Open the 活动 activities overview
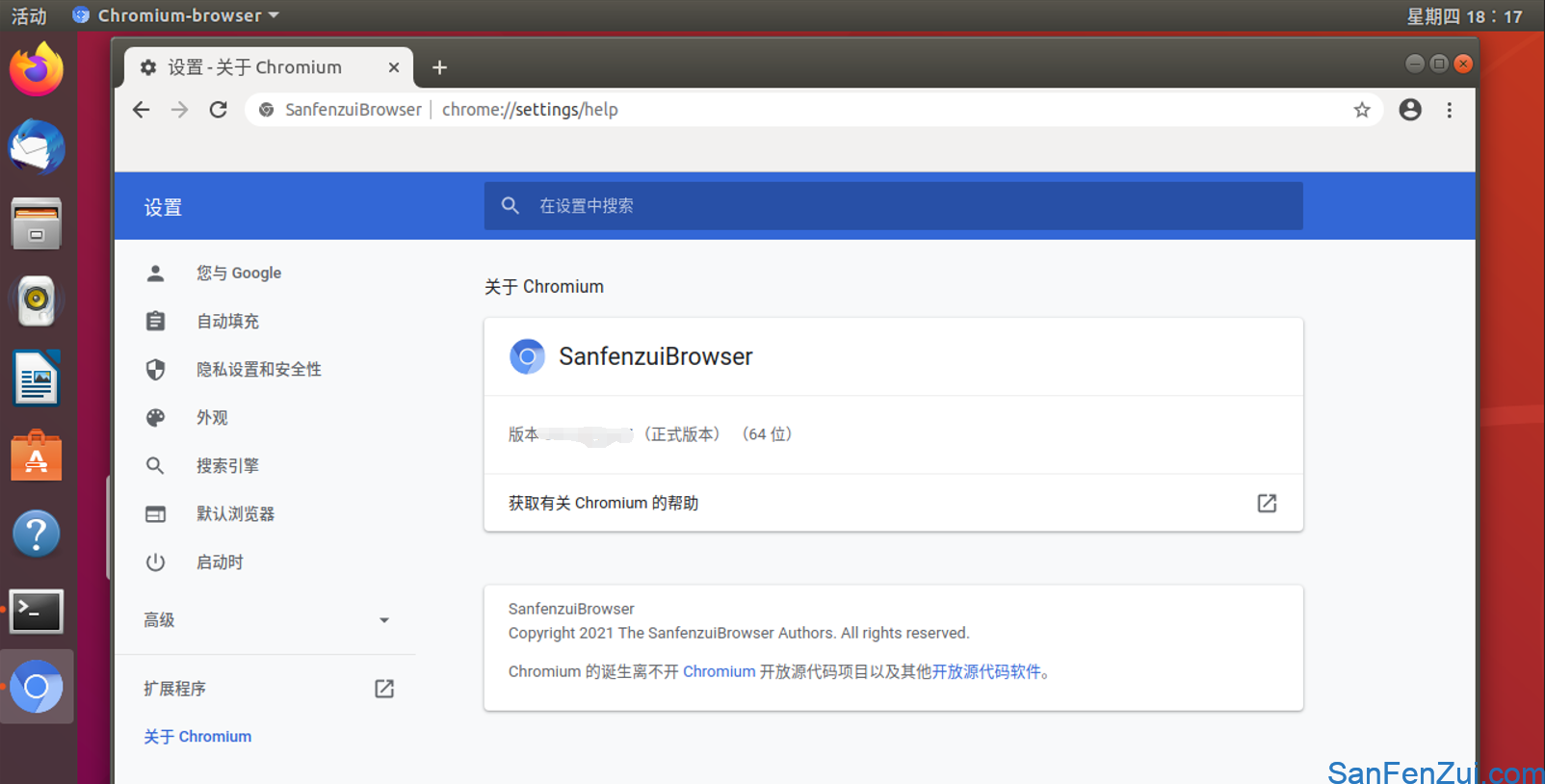 click(29, 15)
